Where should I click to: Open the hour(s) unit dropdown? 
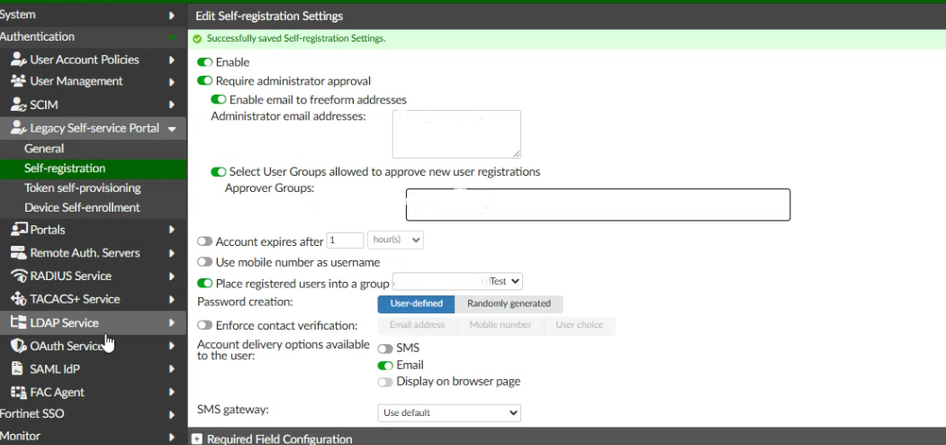[x=395, y=240]
